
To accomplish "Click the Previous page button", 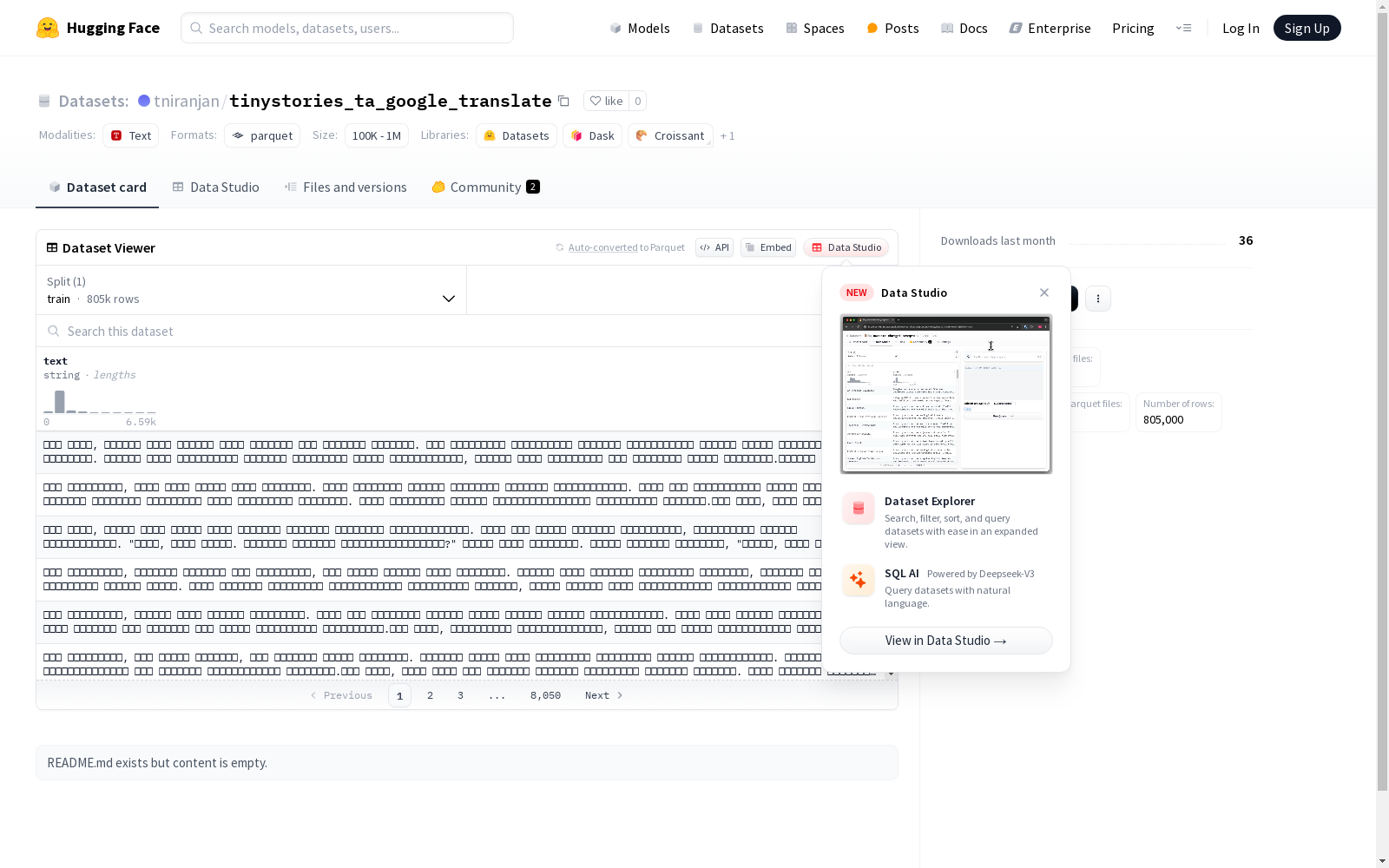I will click(x=341, y=695).
